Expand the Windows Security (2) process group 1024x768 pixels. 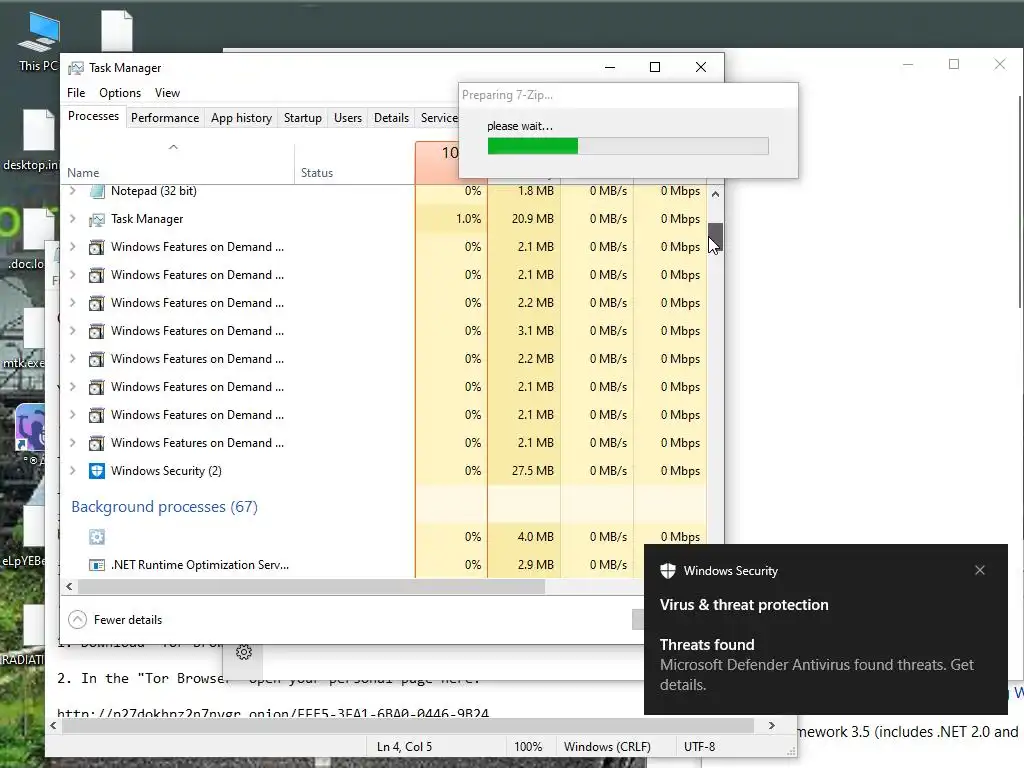coord(72,470)
